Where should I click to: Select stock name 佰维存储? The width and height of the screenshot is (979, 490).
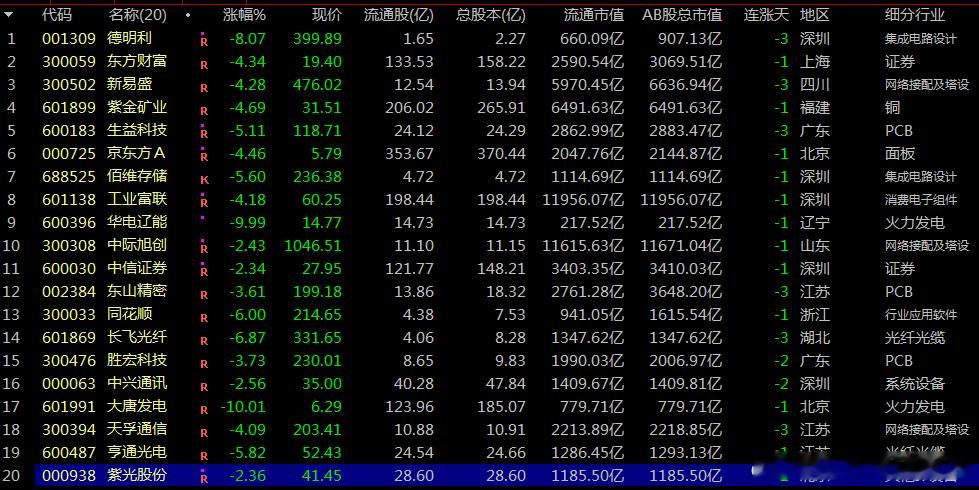(137, 177)
